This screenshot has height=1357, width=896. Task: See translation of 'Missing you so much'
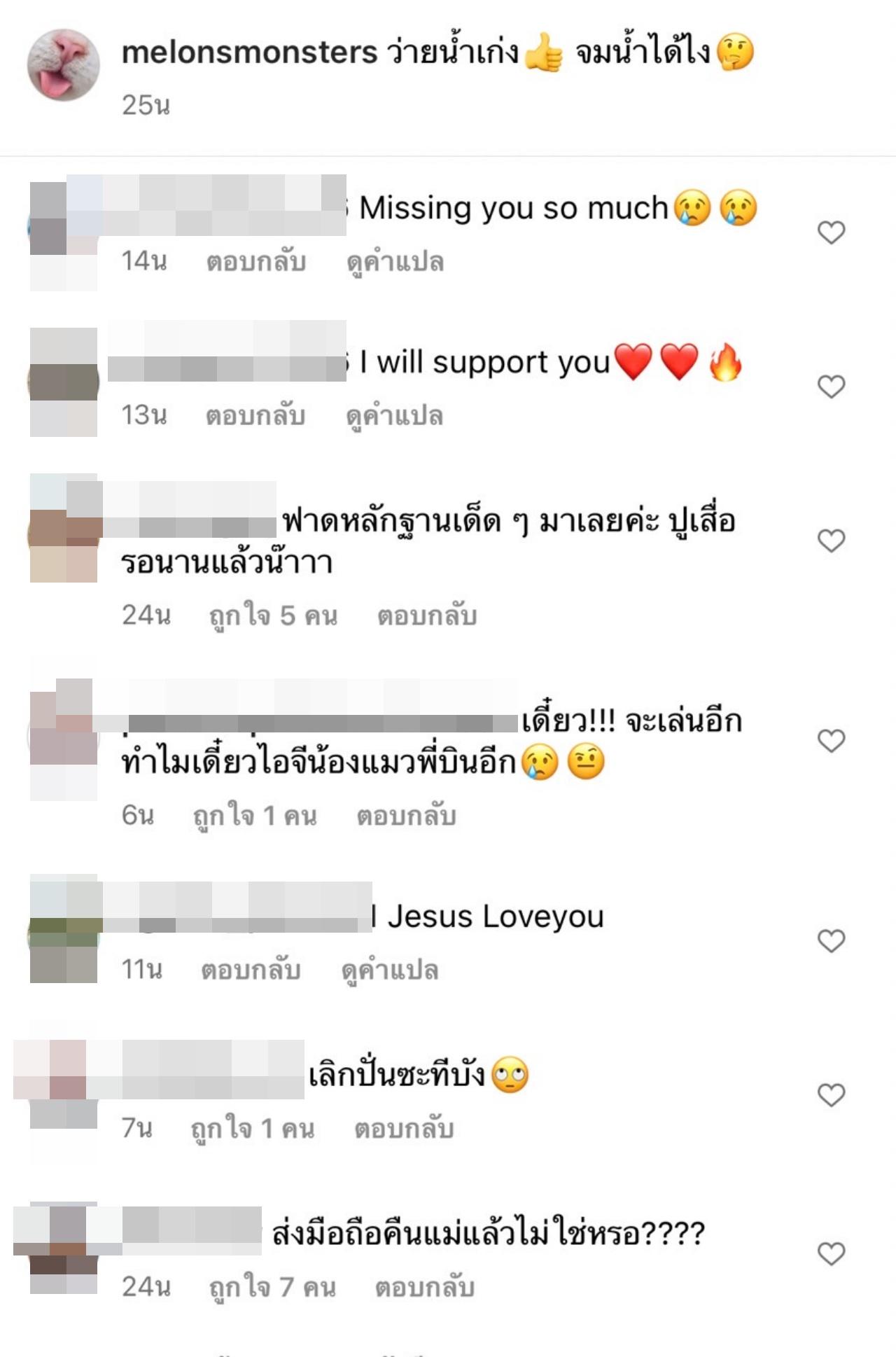point(395,262)
